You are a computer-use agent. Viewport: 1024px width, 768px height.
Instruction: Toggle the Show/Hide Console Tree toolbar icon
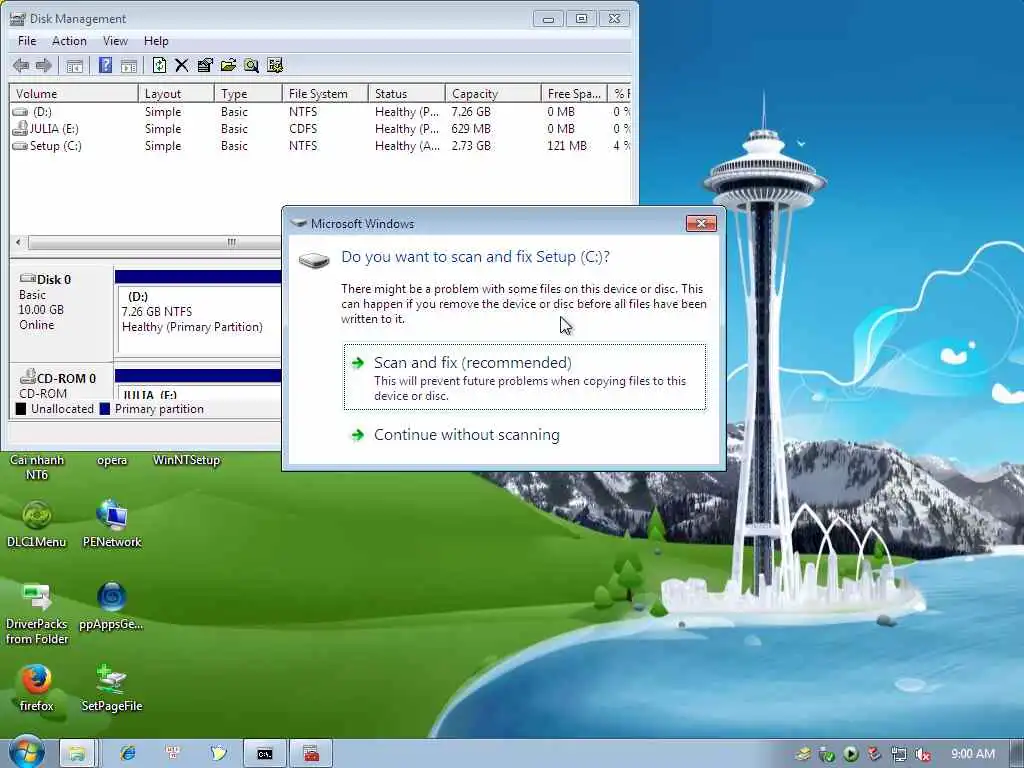pos(74,65)
